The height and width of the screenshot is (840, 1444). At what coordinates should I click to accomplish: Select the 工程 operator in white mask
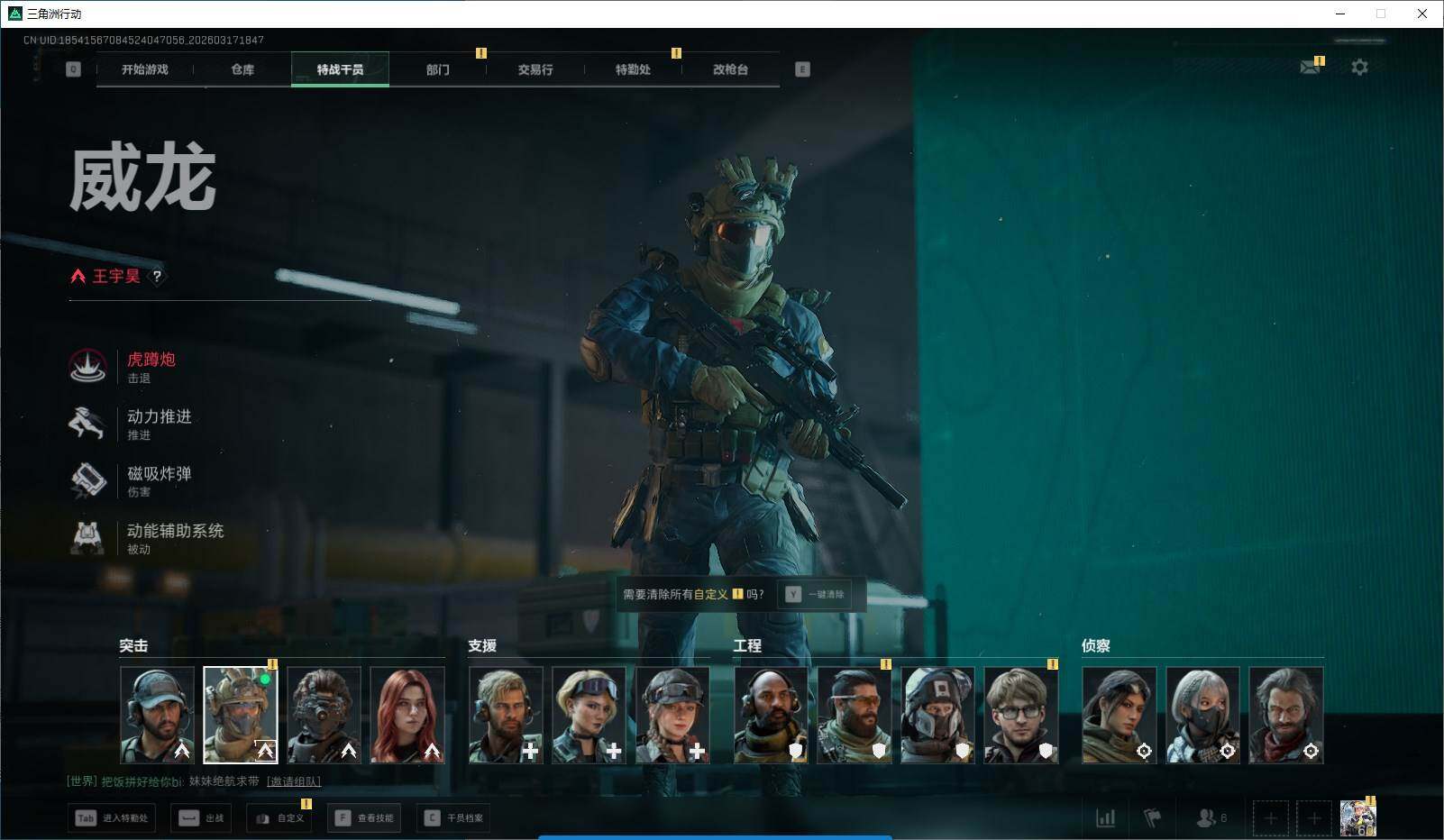pos(937,716)
